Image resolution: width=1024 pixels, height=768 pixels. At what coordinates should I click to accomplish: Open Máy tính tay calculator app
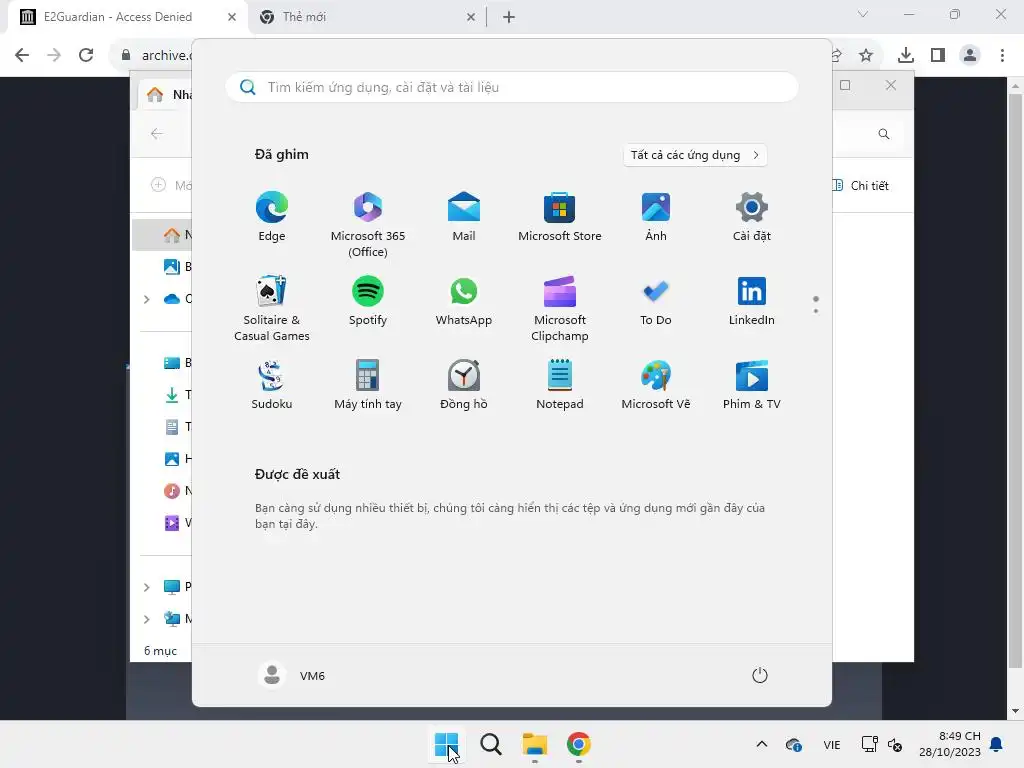[368, 385]
